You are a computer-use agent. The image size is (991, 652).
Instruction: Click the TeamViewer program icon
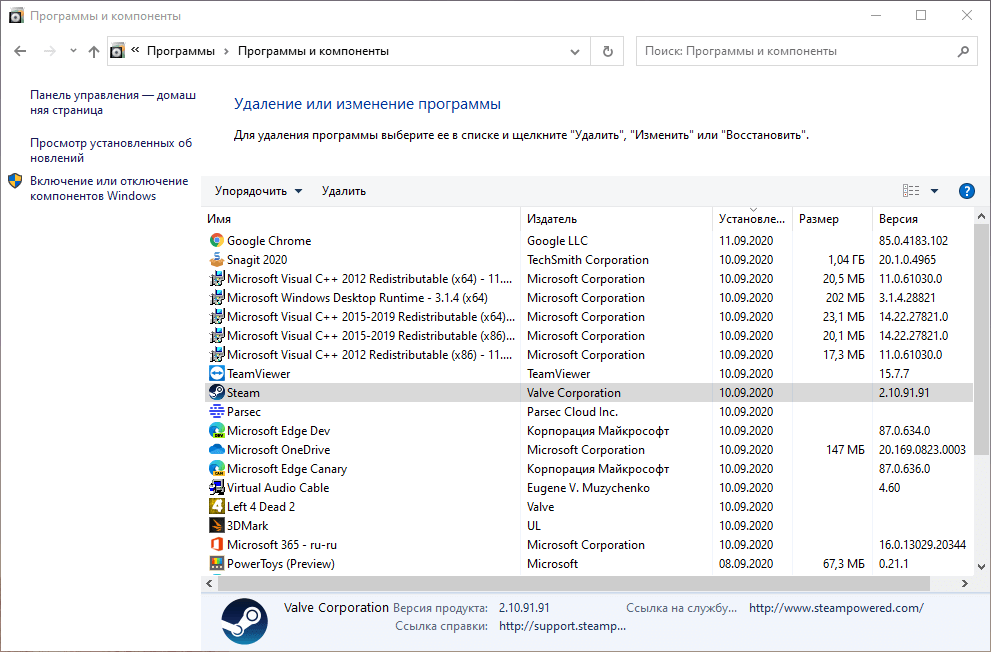(x=217, y=373)
